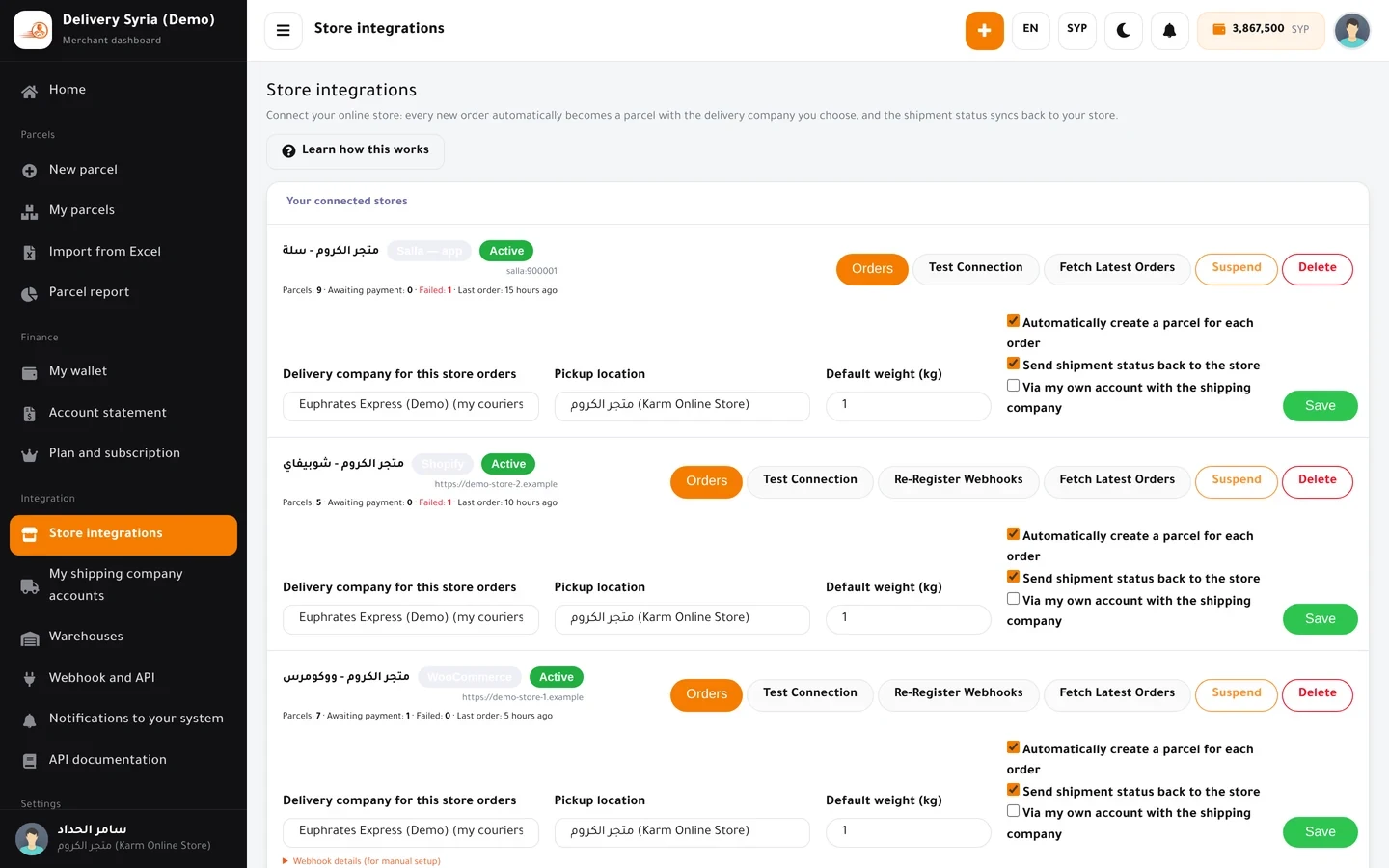Image resolution: width=1389 pixels, height=868 pixels.
Task: Click Learn how this works
Action: click(355, 150)
